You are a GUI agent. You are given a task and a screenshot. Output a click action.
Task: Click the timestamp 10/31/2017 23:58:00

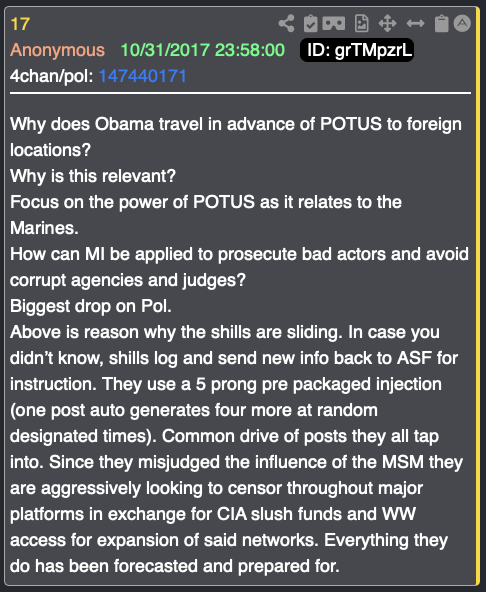[202, 50]
